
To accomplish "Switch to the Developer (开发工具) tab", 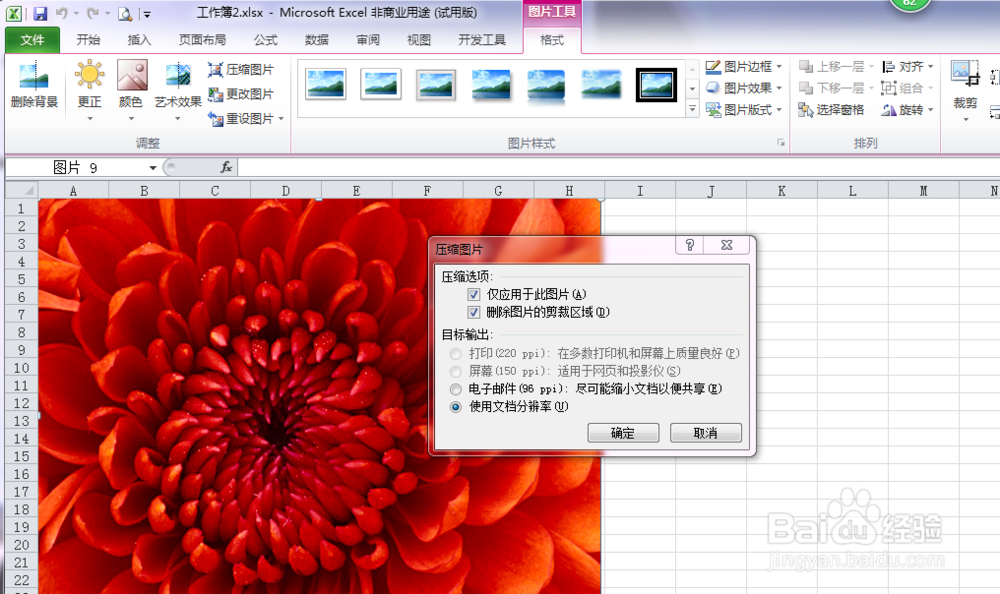I will [x=482, y=40].
